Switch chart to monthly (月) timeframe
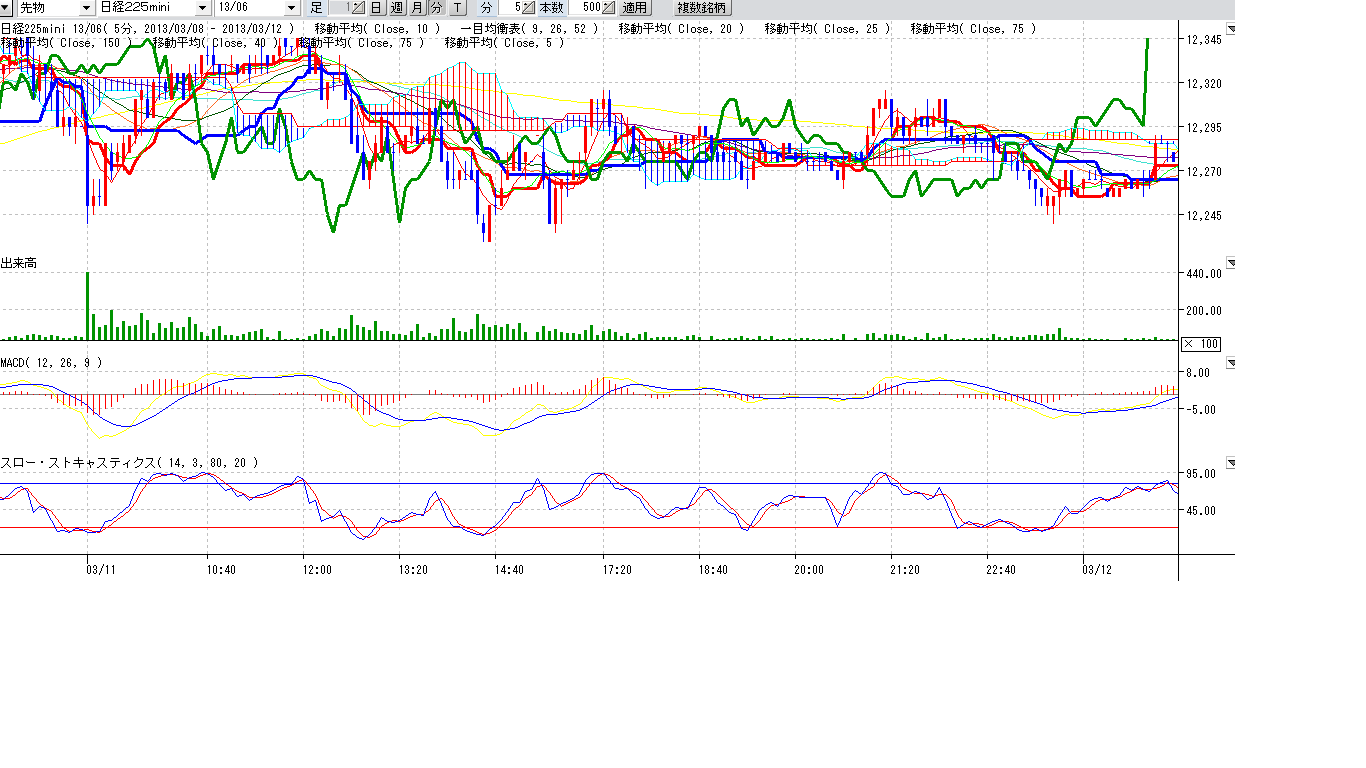 click(416, 8)
